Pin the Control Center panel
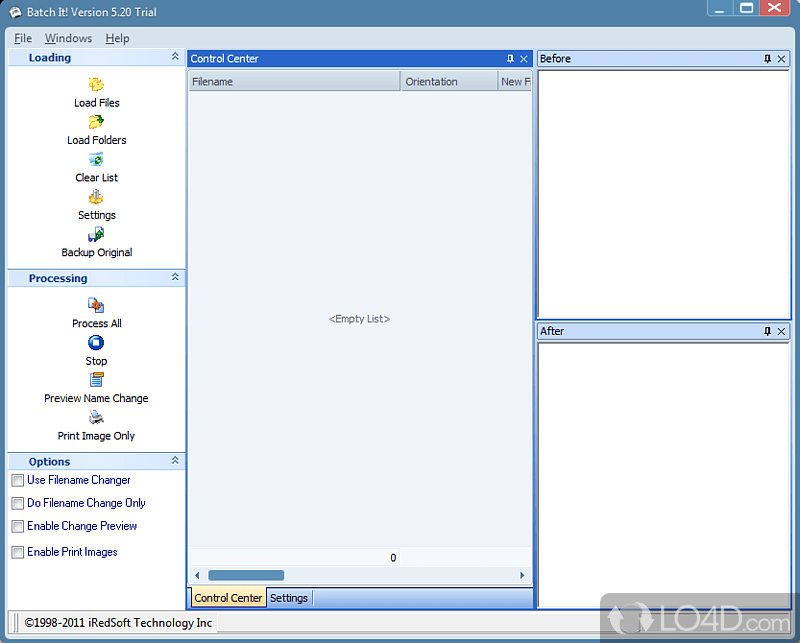Viewport: 800px width, 643px height. [510, 59]
